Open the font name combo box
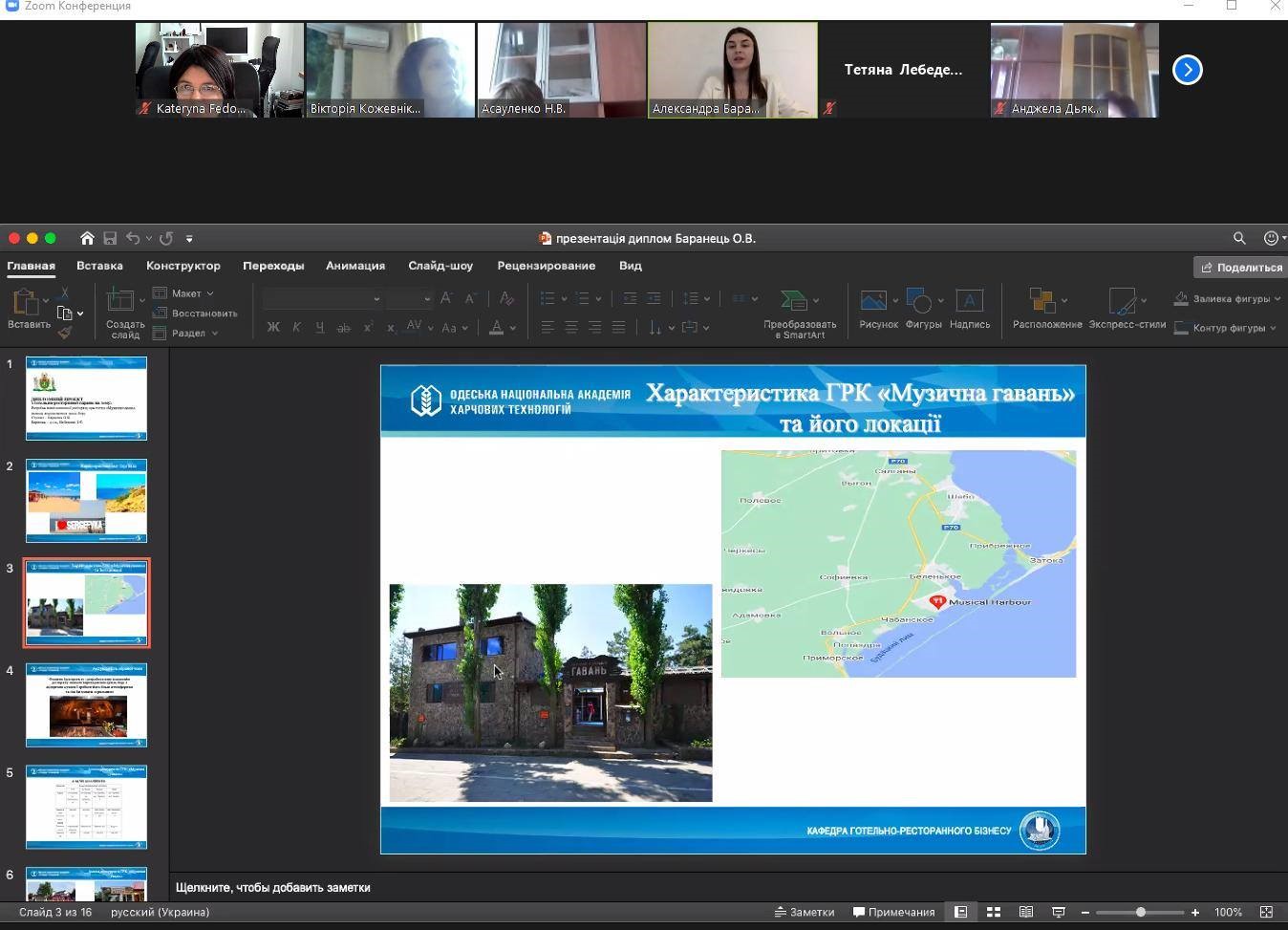Screen dimensions: 1288x930 (322, 298)
